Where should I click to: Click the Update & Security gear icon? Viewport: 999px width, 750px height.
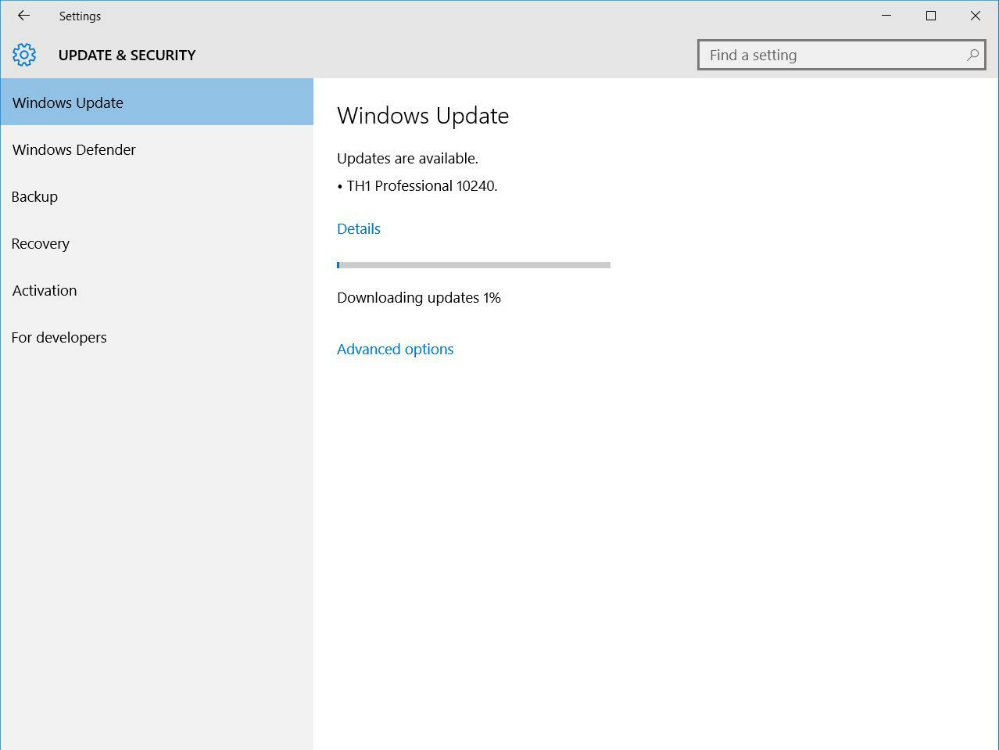(24, 55)
